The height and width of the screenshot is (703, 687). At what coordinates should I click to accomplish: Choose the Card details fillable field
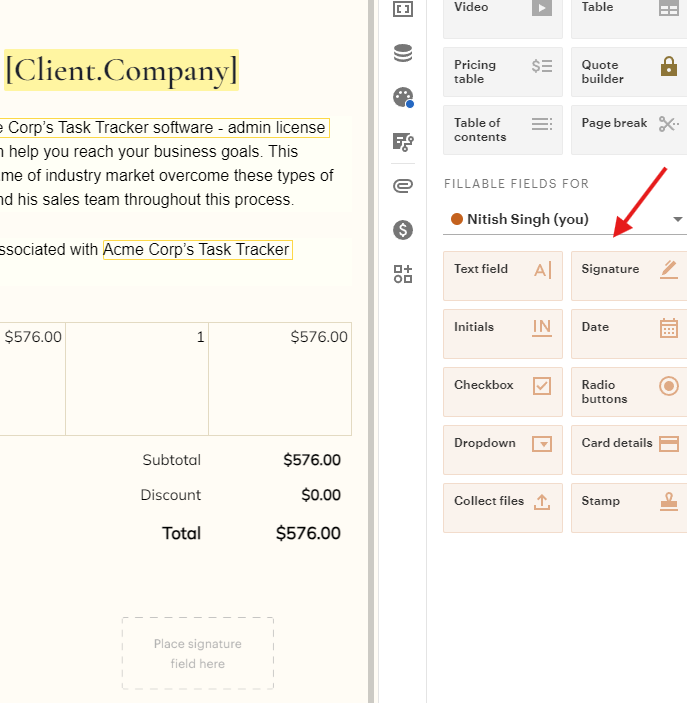point(629,450)
